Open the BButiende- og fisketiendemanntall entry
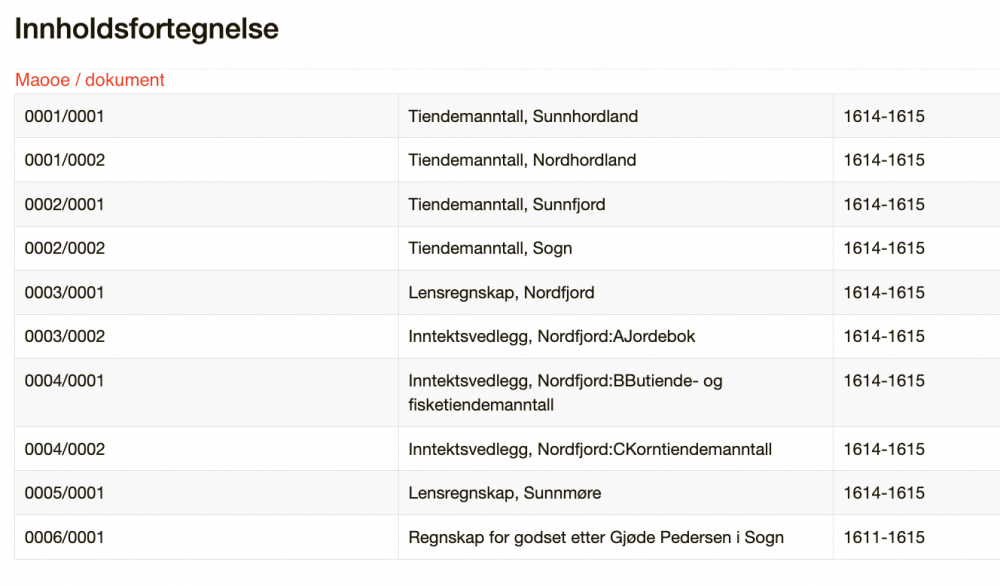Image resolution: width=1000 pixels, height=586 pixels. tap(565, 392)
